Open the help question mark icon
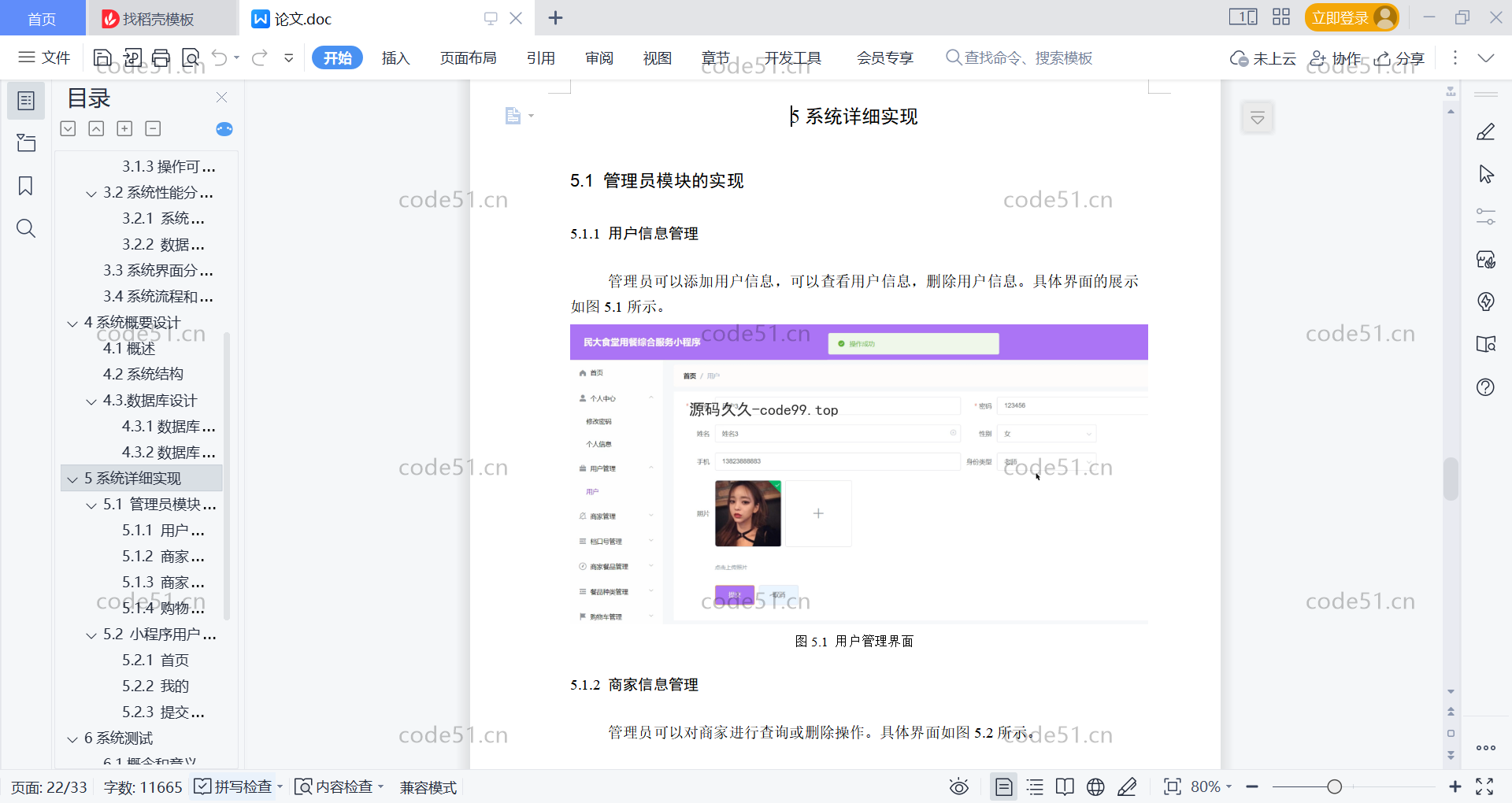Screen dimensions: 1512x803 click(x=1486, y=387)
